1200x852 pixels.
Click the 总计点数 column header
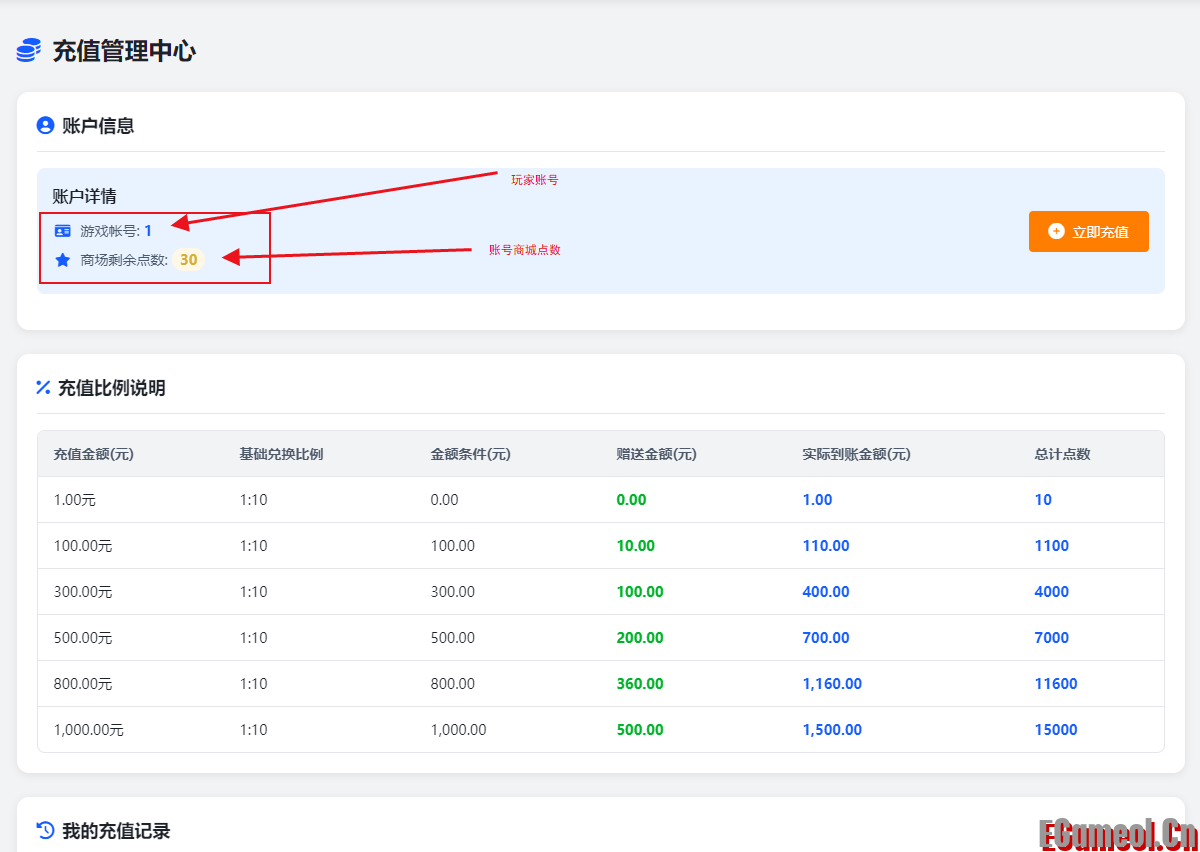tap(1062, 454)
